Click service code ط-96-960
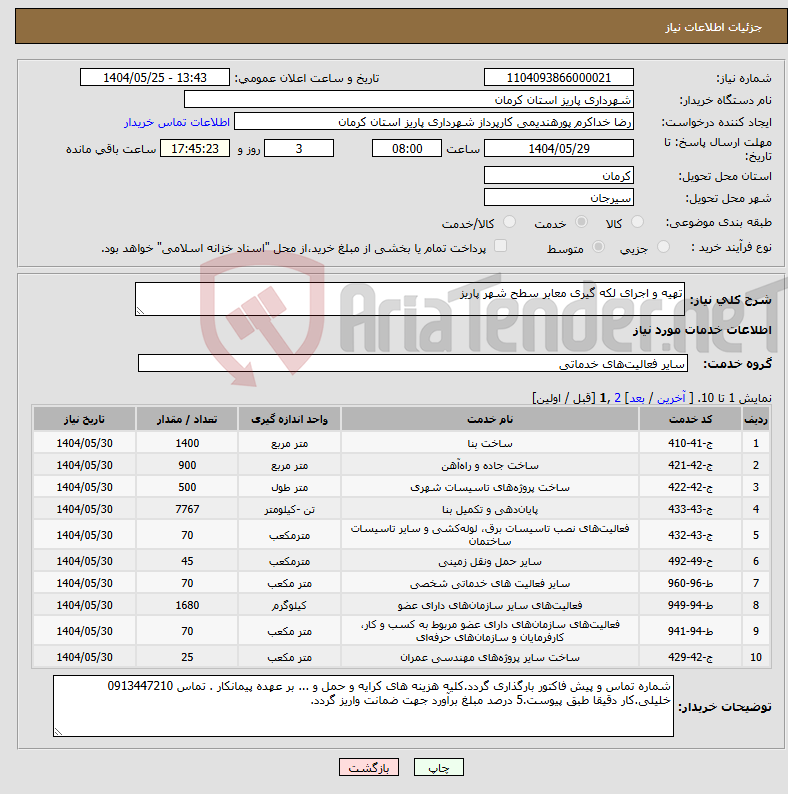Viewport: 788px width, 794px height. [x=690, y=583]
